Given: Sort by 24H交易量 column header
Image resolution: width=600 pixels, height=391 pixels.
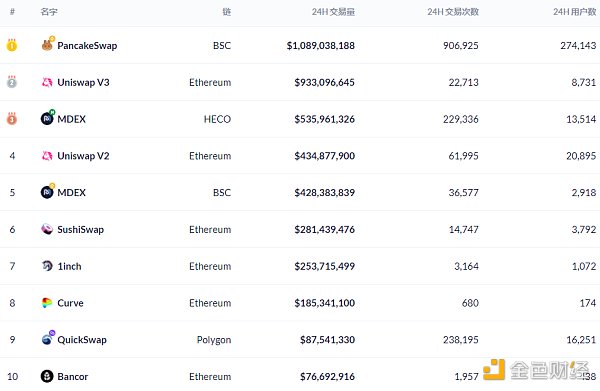Looking at the screenshot, I should coord(333,12).
